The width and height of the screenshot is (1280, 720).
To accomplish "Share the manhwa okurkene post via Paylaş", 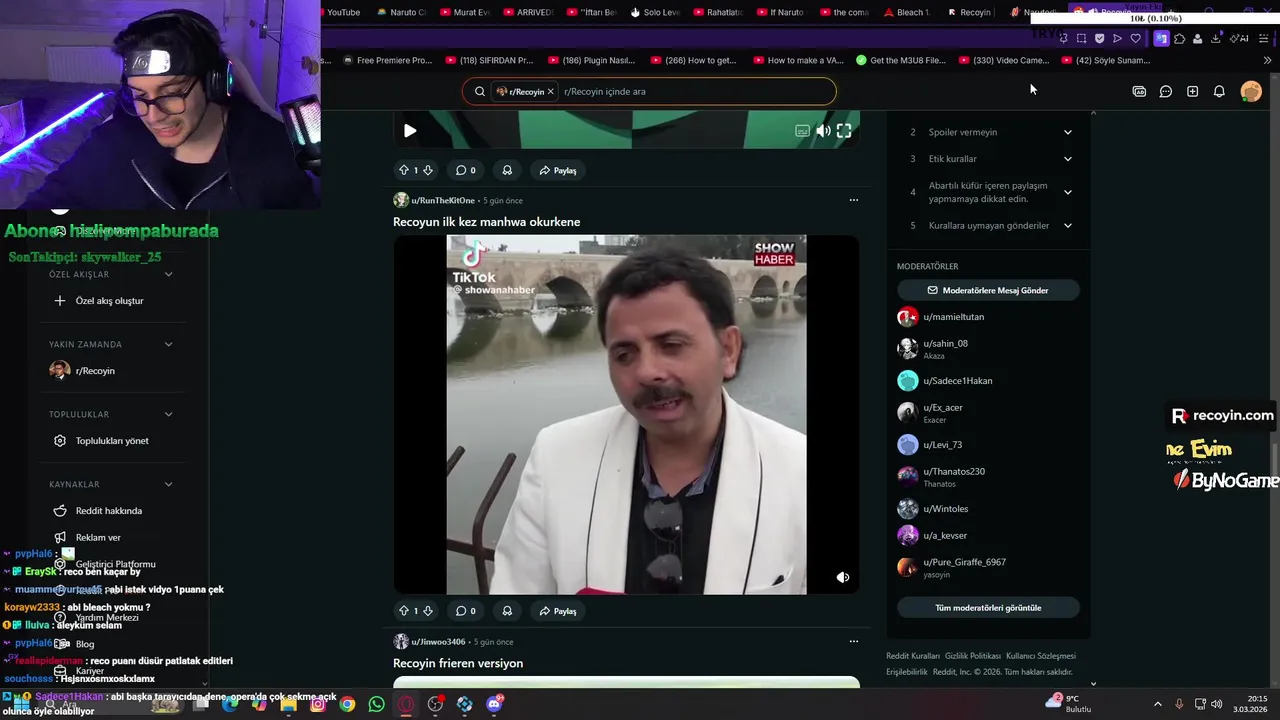I will coord(558,611).
